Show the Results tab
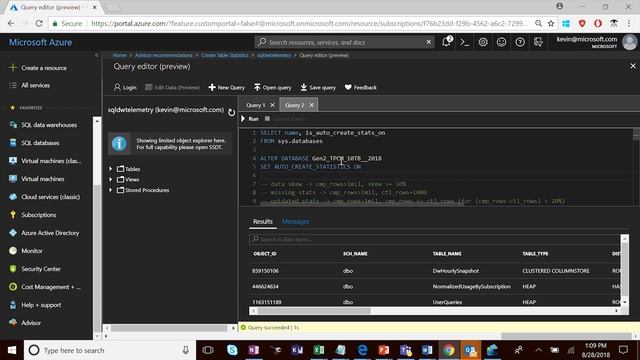 pyautogui.click(x=262, y=221)
